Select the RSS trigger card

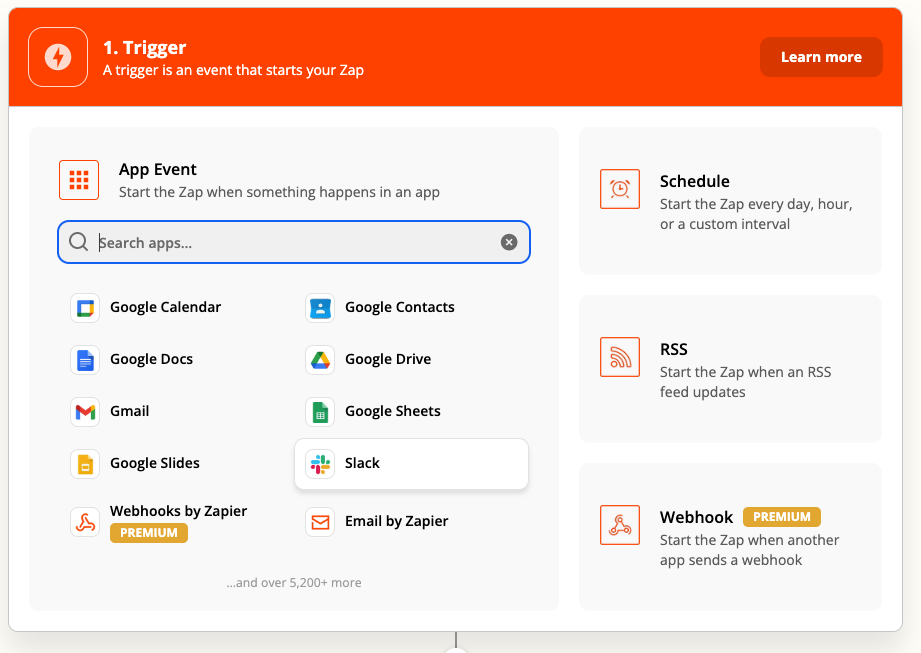[730, 369]
